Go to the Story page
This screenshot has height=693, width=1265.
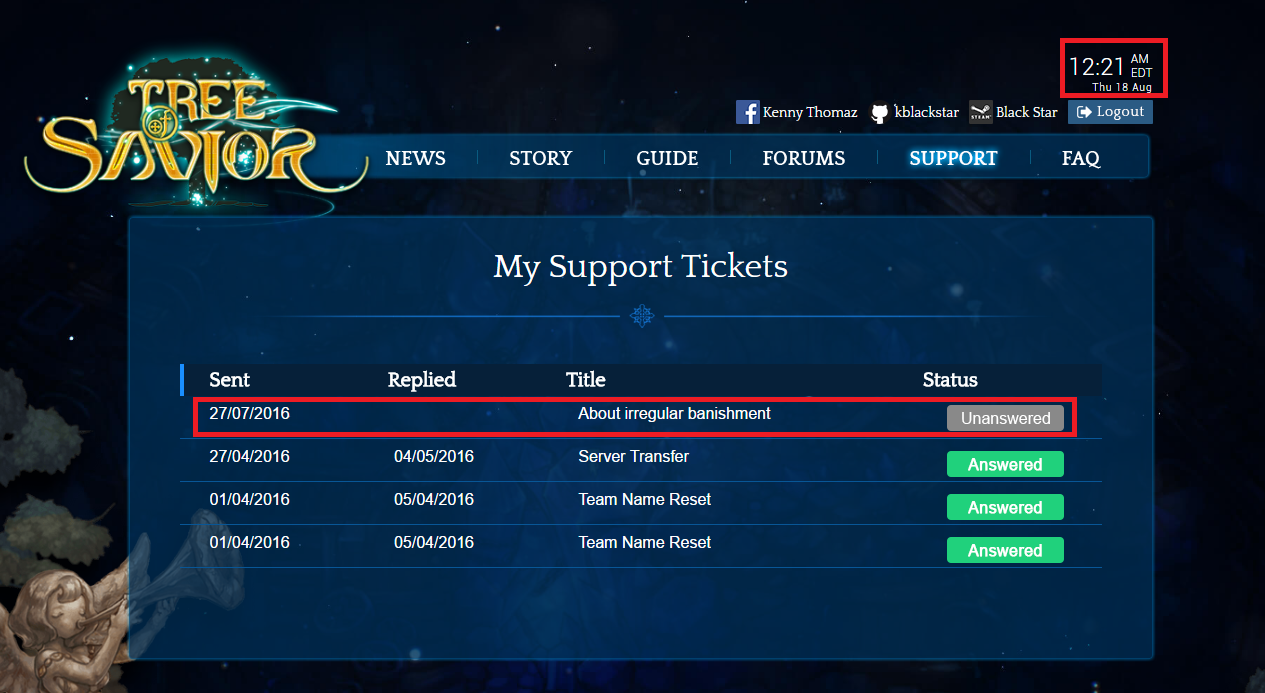click(x=540, y=158)
